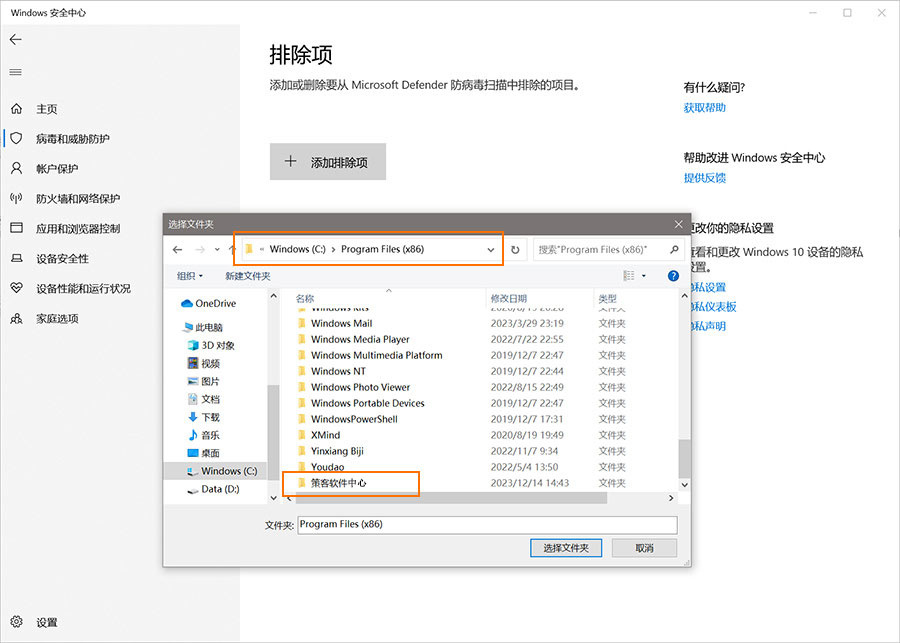
Task: Click file list vertical scrollbar thumb
Action: [684, 459]
